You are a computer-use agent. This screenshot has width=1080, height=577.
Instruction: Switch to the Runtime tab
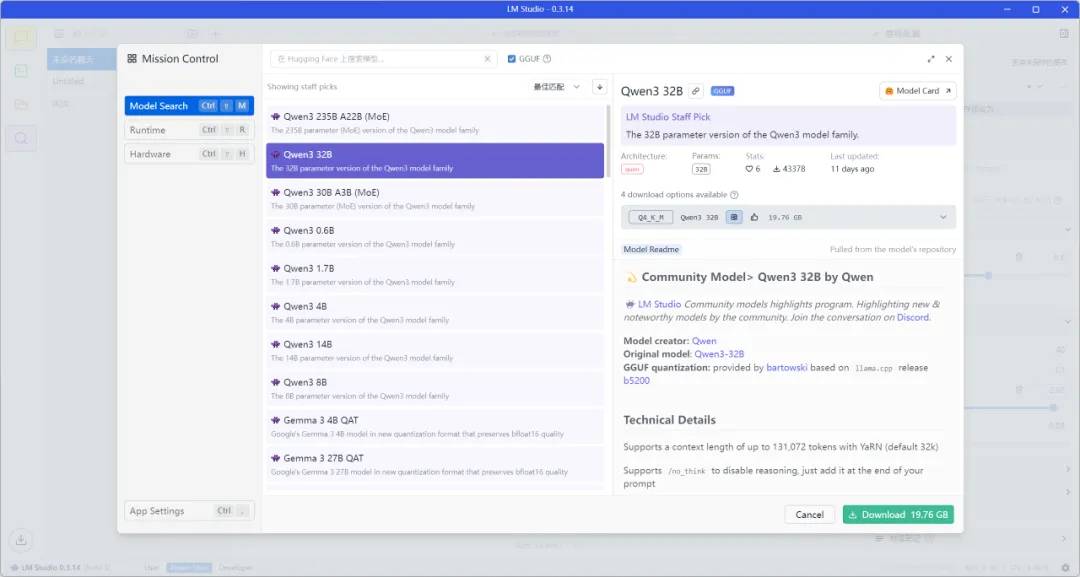click(x=189, y=130)
